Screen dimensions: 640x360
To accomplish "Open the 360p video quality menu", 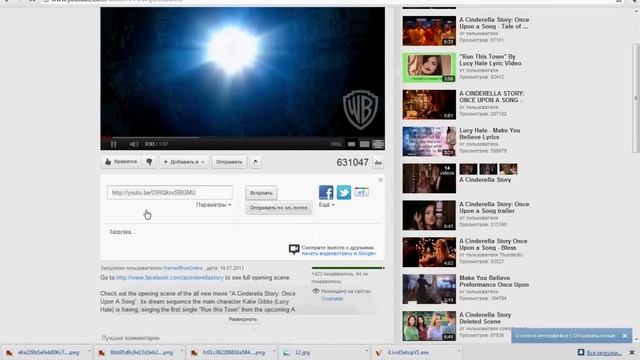I will tap(336, 144).
